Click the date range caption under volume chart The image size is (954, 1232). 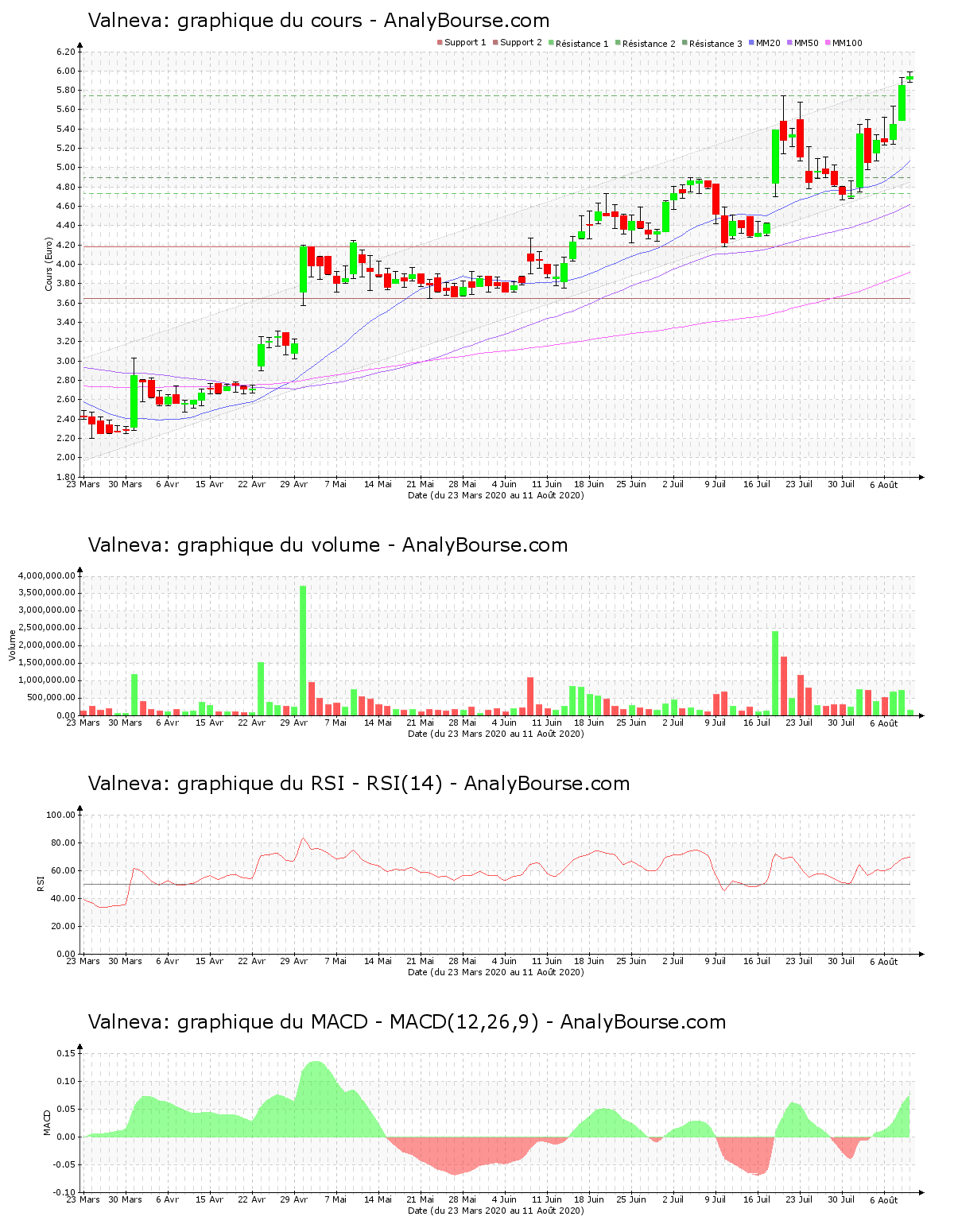(496, 734)
